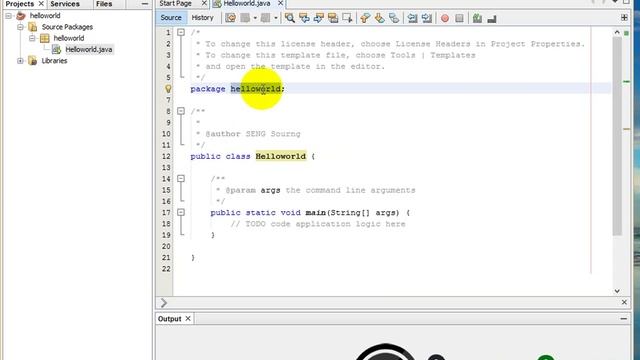Collapse the Source Packages node
640x360 pixels.
pyautogui.click(x=20, y=27)
